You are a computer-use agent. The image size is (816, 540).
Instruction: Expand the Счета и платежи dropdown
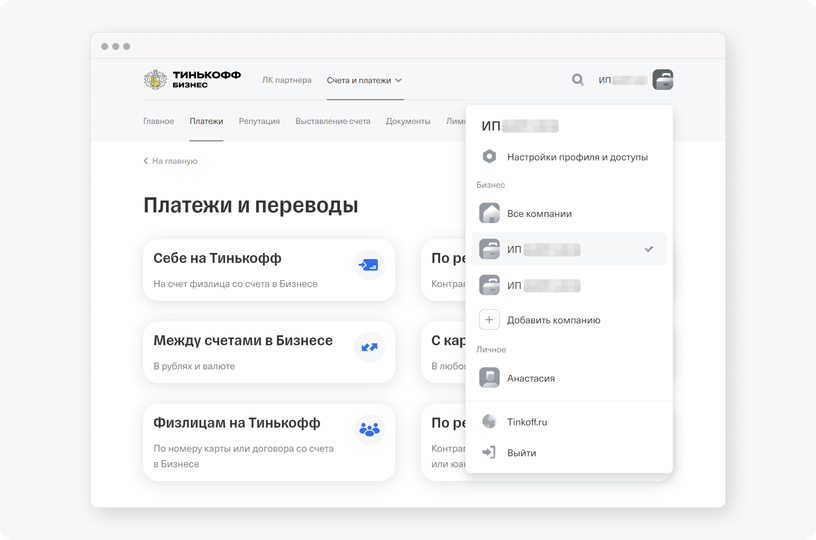pyautogui.click(x=364, y=80)
